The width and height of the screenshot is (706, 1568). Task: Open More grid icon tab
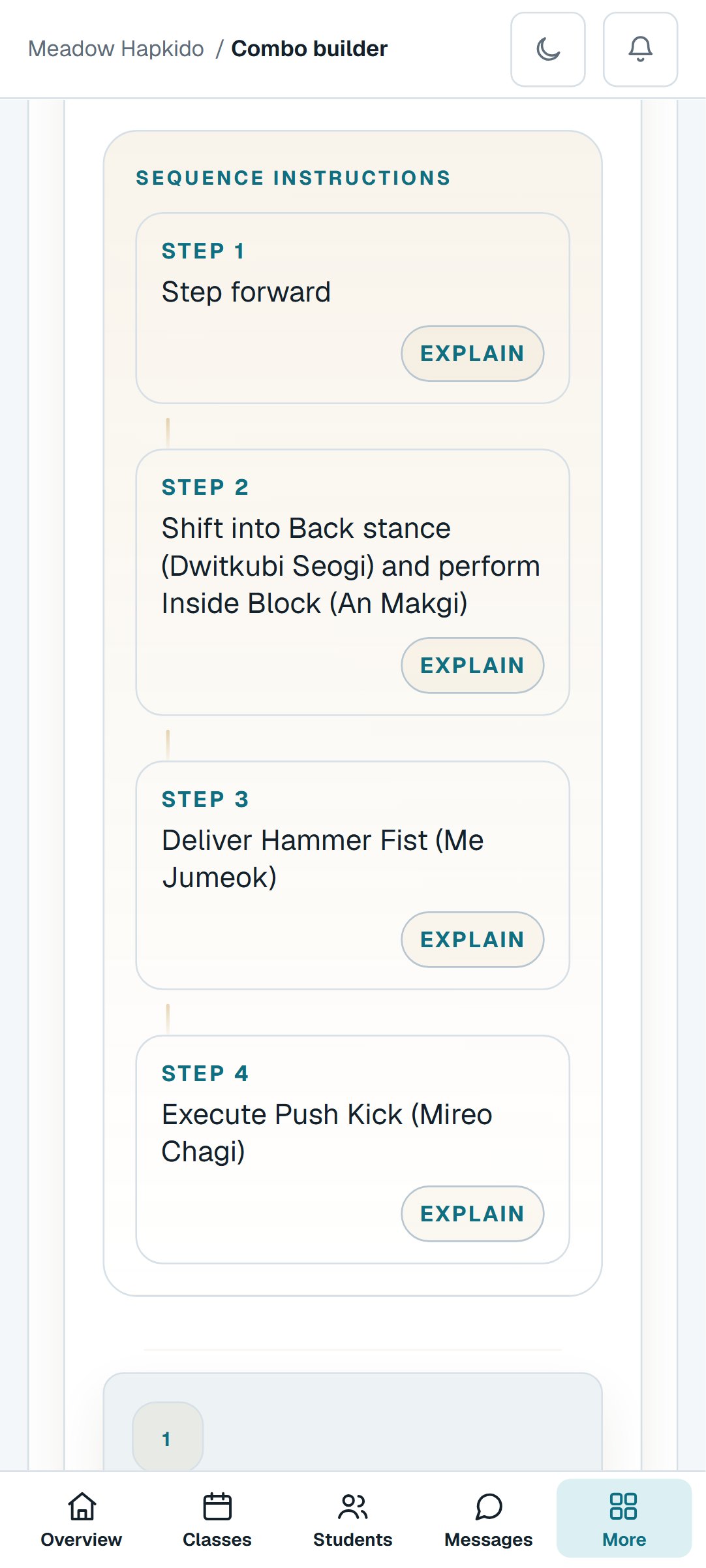coord(624,1519)
